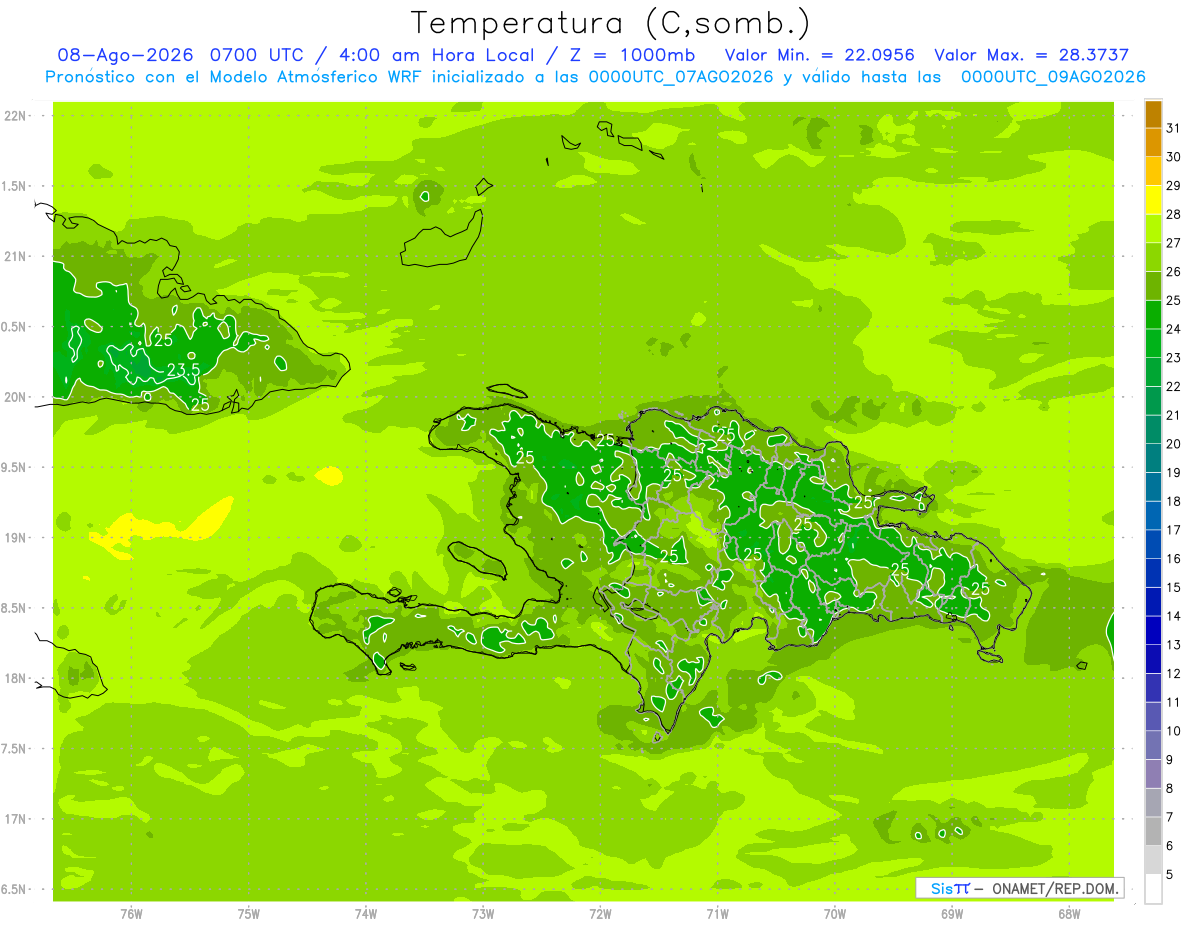Click the "23.5" contour label over Cuba
The image size is (1200, 927).
click(183, 369)
